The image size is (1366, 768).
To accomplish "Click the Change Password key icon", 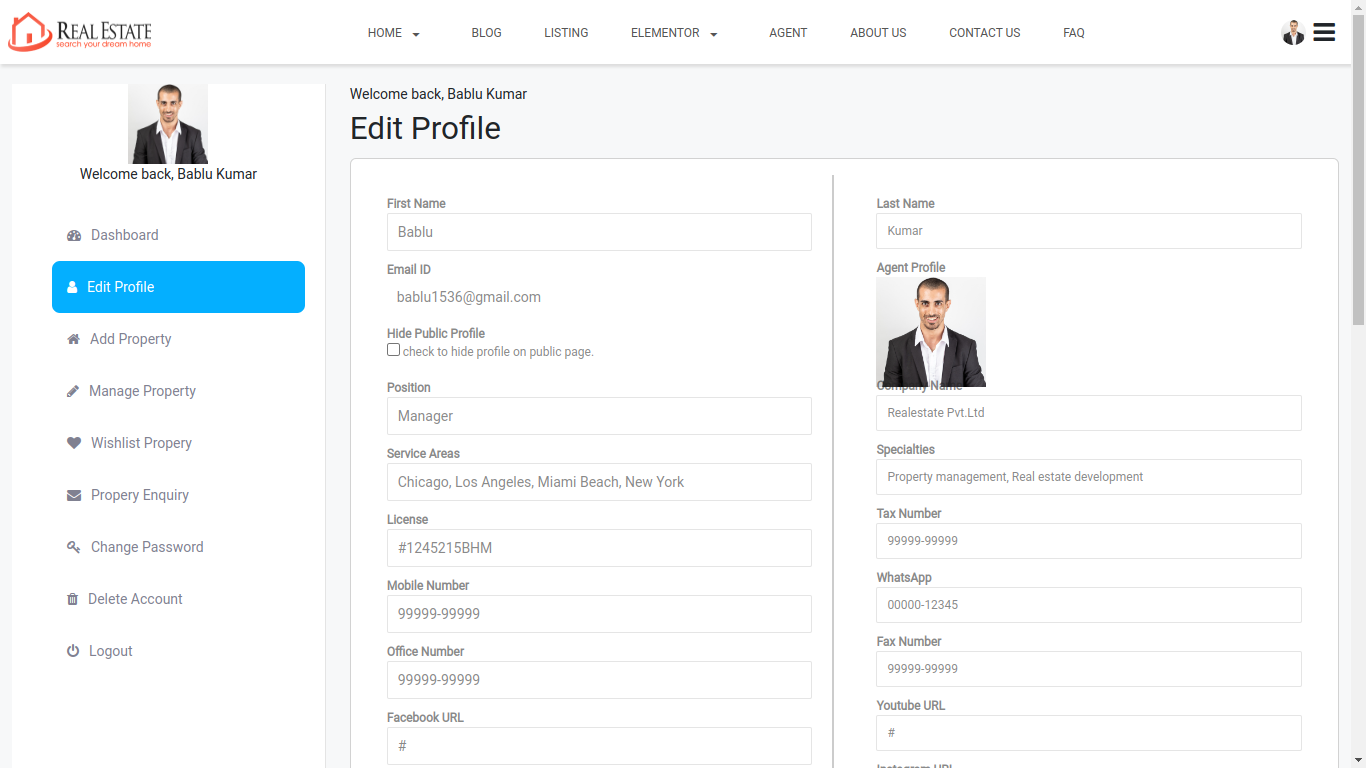I will tap(74, 547).
